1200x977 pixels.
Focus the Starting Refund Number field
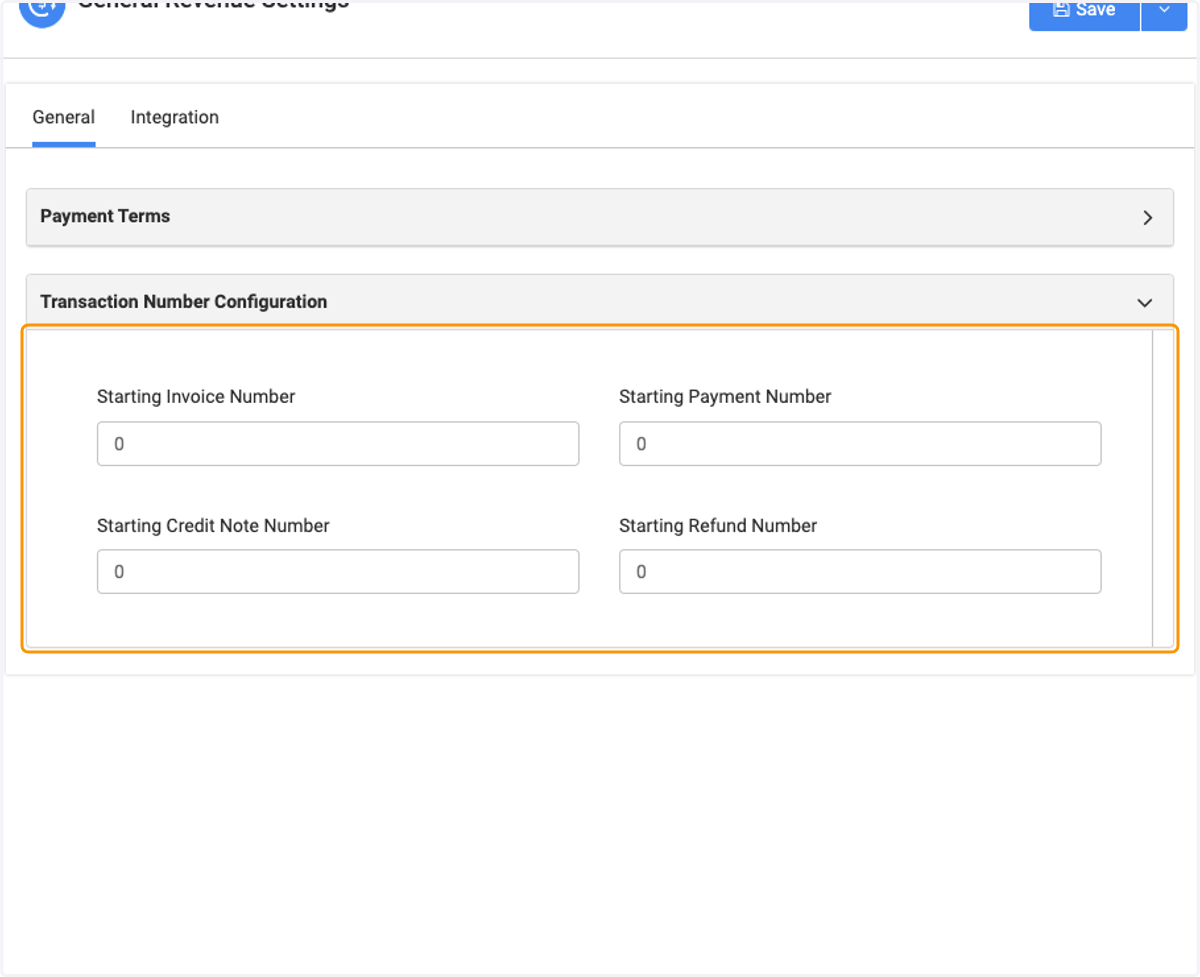[860, 572]
